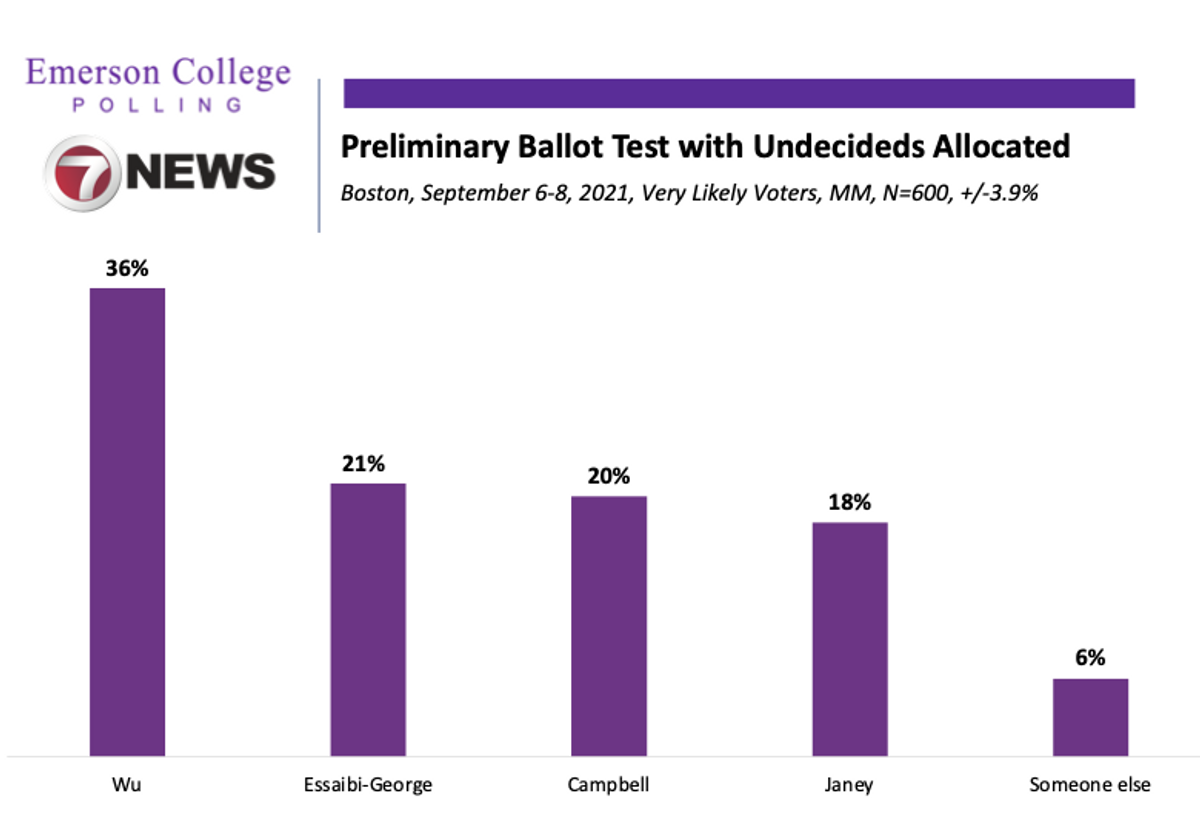Image resolution: width=1200 pixels, height=831 pixels.
Task: Select the Essaibi-George bar
Action: [368, 619]
